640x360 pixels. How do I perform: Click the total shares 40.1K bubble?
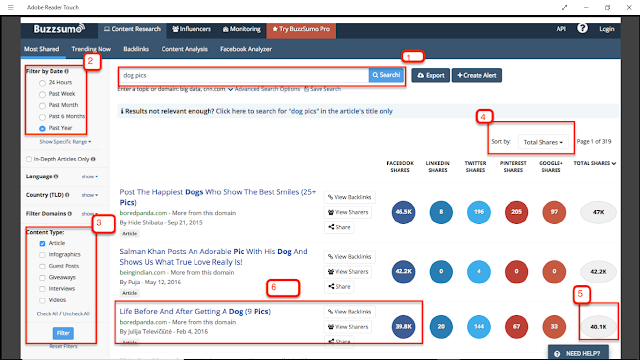(598, 327)
